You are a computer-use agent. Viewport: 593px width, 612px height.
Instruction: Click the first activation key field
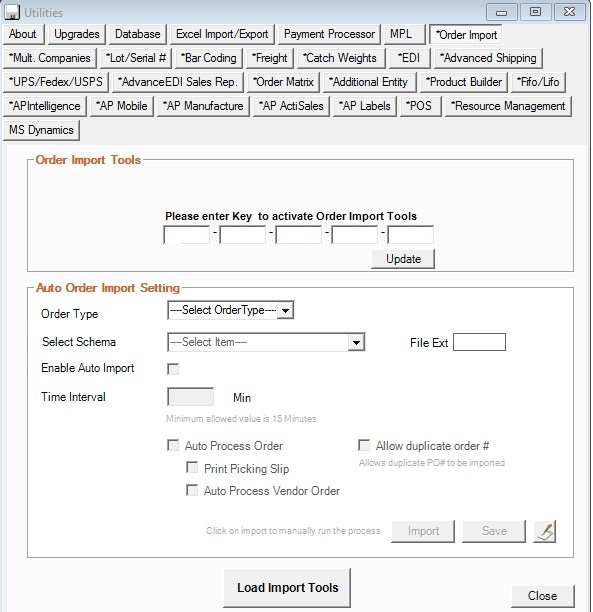(x=187, y=235)
